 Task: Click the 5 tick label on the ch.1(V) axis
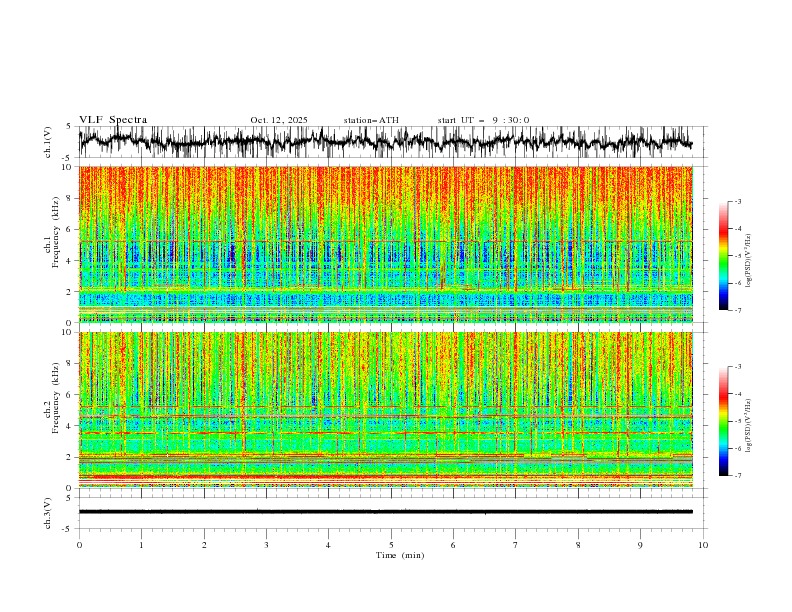click(x=69, y=126)
